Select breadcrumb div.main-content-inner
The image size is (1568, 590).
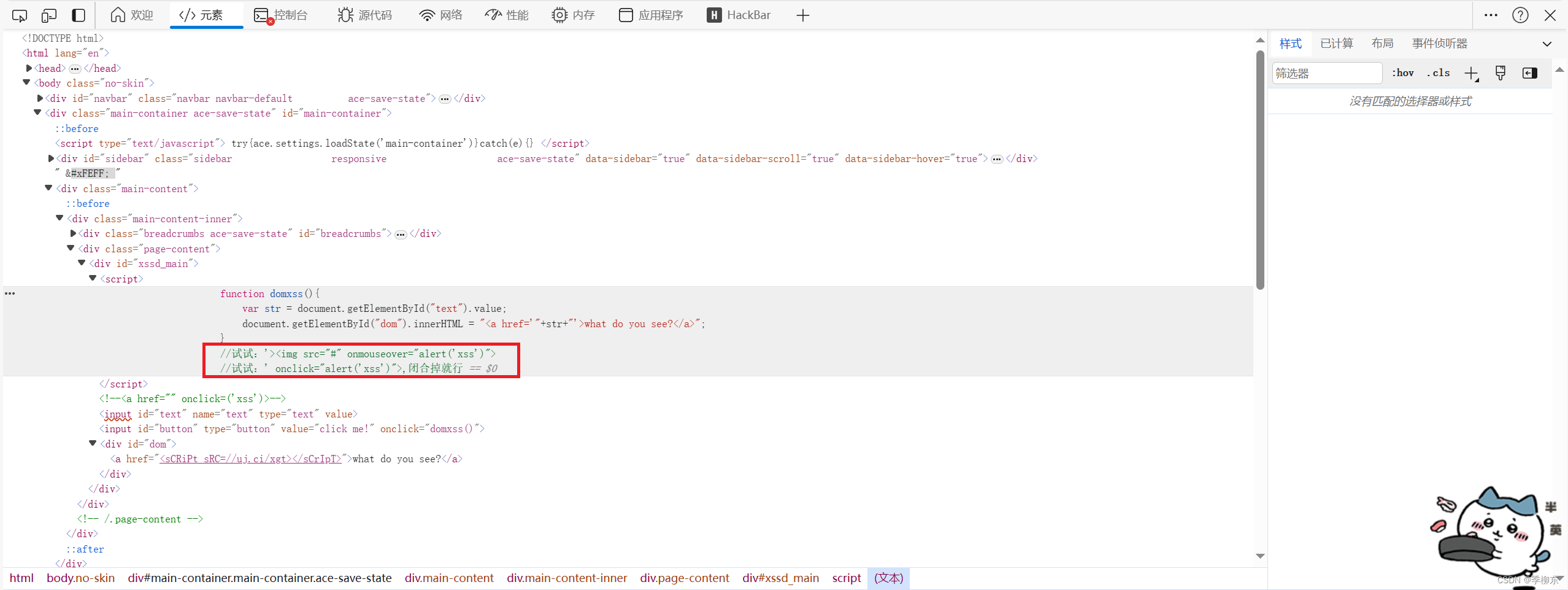pos(567,578)
